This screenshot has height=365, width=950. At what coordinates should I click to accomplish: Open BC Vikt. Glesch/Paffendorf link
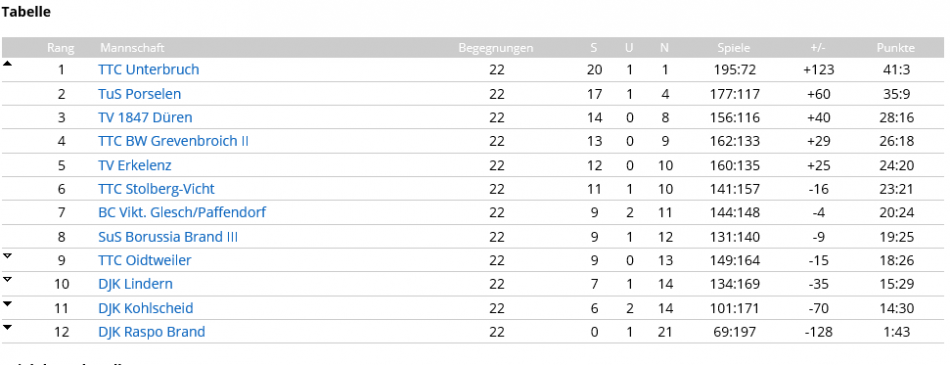[x=182, y=213]
